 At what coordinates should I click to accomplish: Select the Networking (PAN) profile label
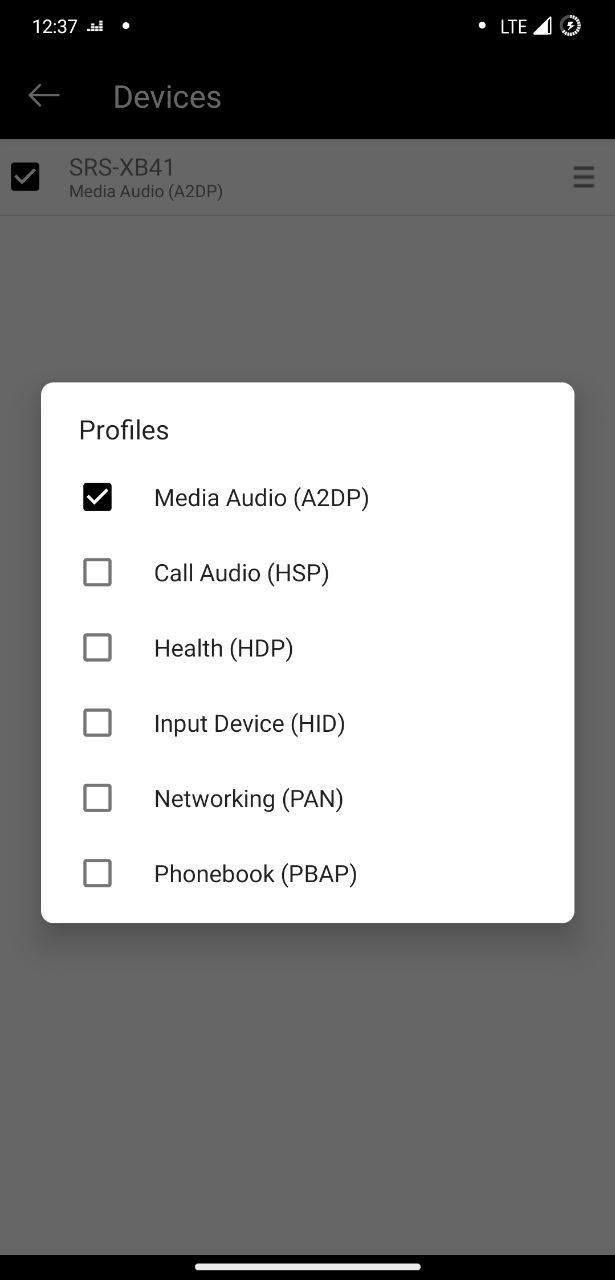coord(248,798)
